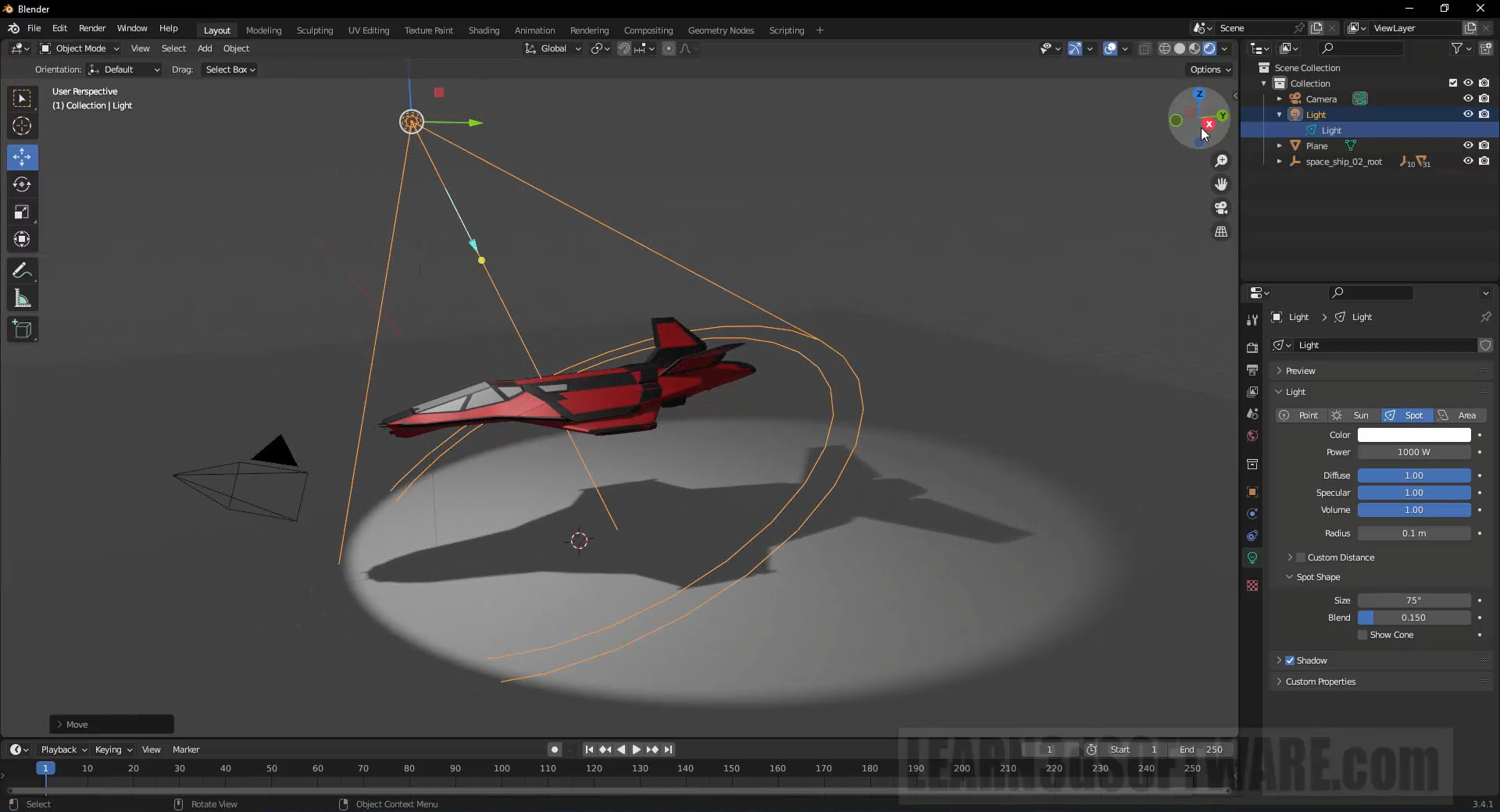
Task: Select the Rotate tool in the toolbar
Action: point(22,185)
